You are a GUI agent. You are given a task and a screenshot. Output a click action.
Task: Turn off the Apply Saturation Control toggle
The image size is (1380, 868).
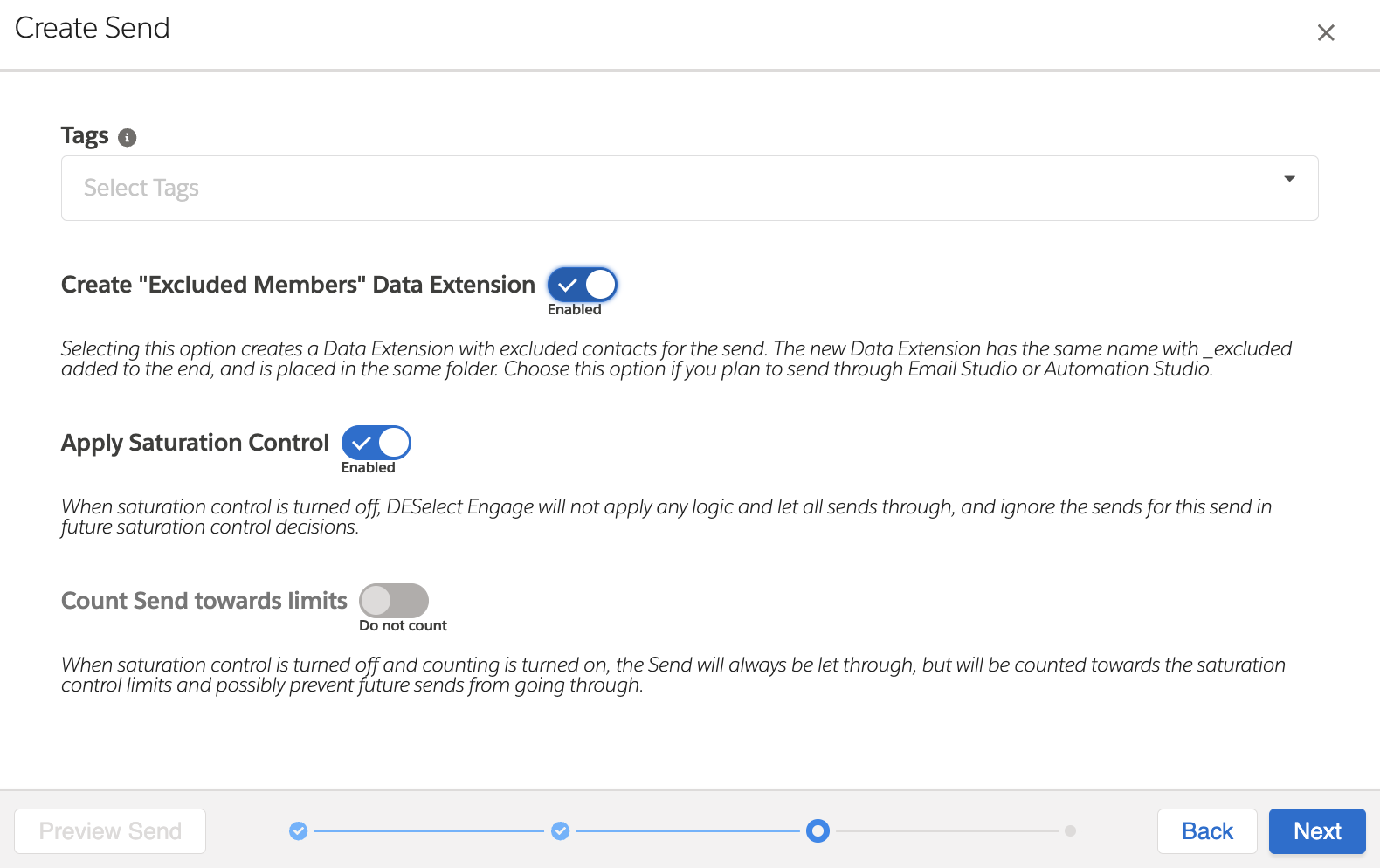coord(376,443)
